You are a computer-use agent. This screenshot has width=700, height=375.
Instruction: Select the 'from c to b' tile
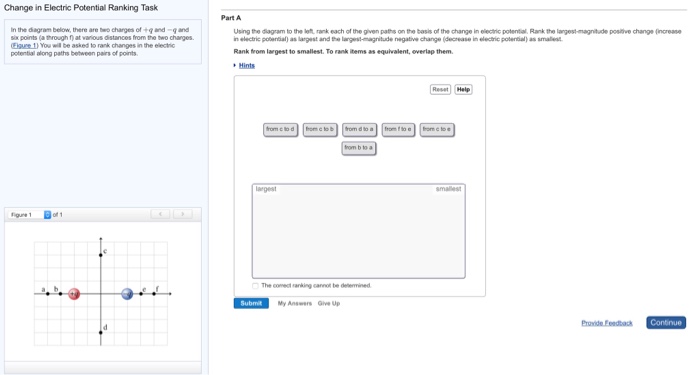click(x=320, y=129)
